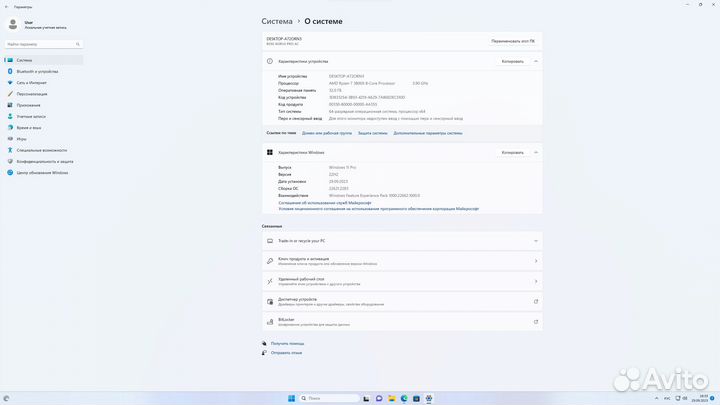The width and height of the screenshot is (720, 405).
Task: Switch to the Settings taskbar icon
Action: point(428,399)
